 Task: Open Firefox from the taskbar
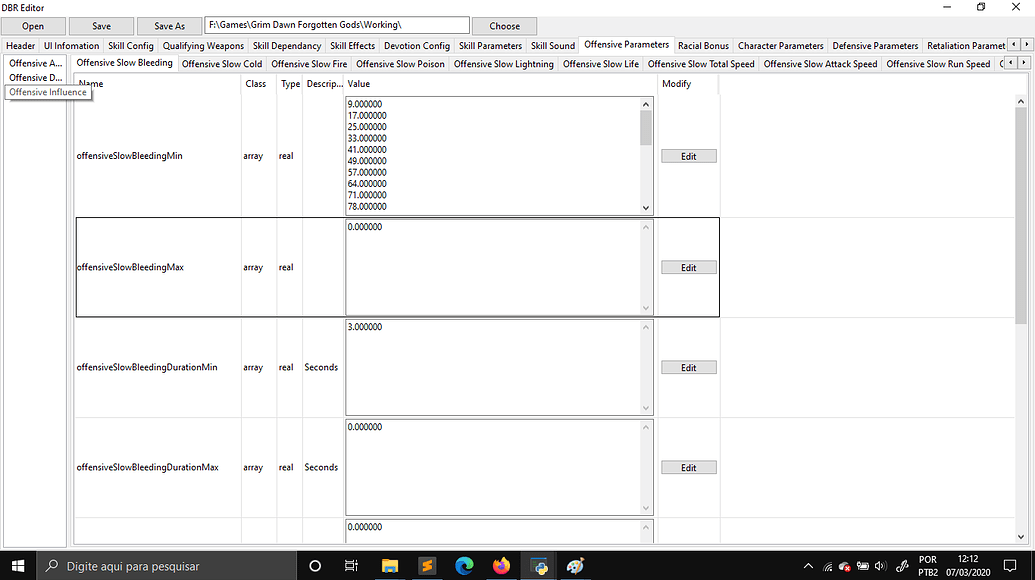pyautogui.click(x=501, y=566)
